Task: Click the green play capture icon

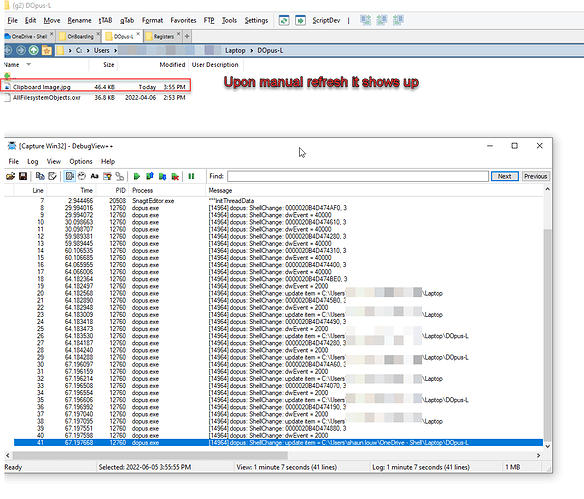Action: [137, 176]
